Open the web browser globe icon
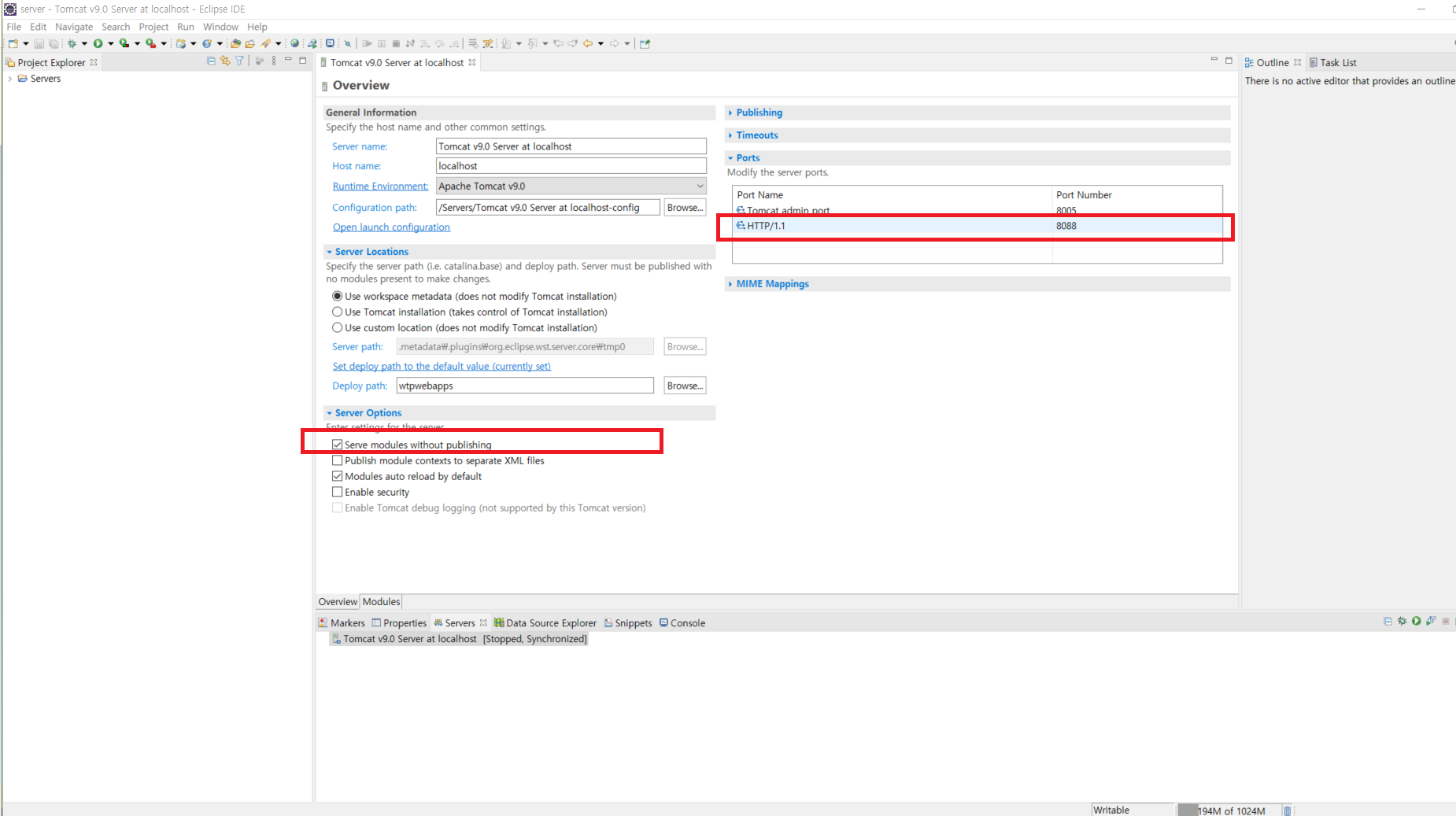Viewport: 1456px width, 816px height. click(x=295, y=44)
